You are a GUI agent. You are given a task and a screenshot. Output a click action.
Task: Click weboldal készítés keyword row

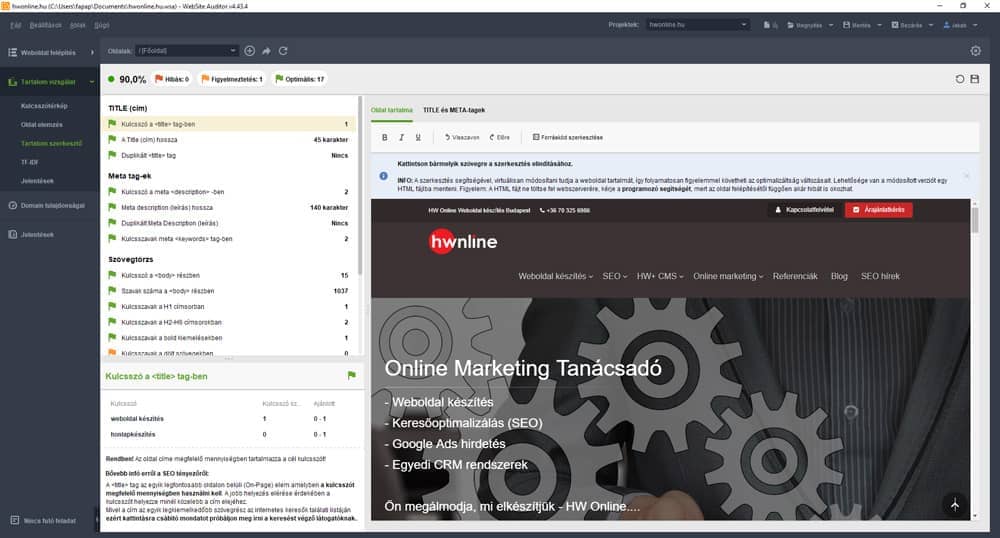pos(231,419)
